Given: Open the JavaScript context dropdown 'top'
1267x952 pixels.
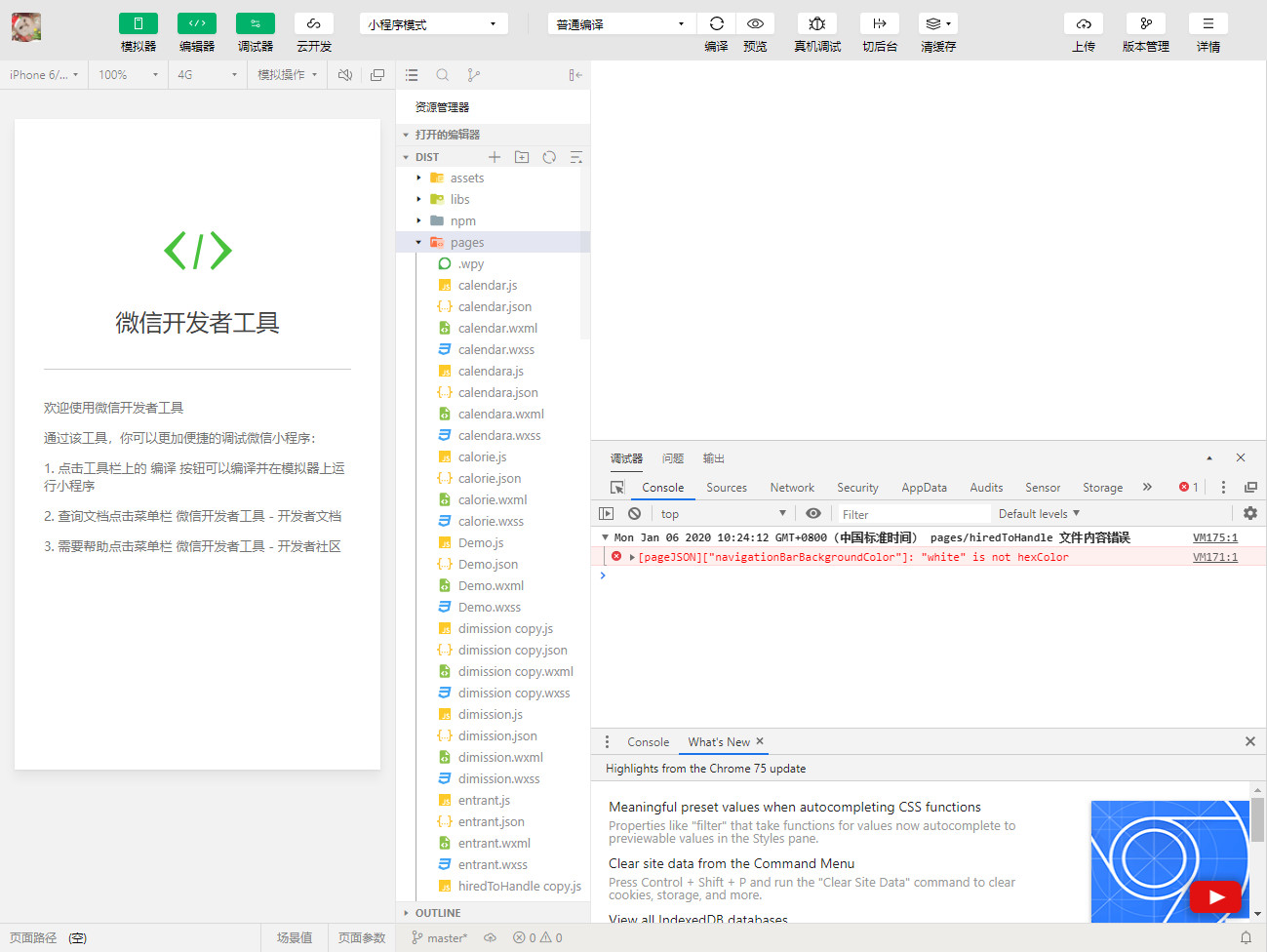Looking at the screenshot, I should coord(723,514).
